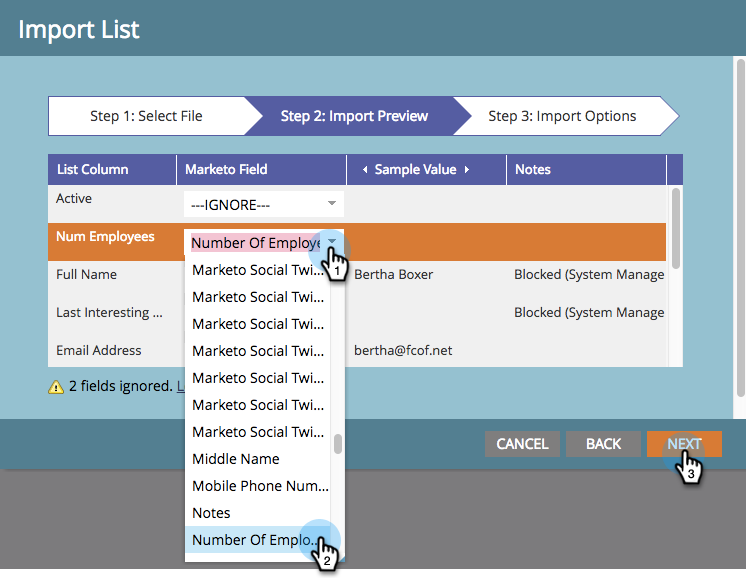
Task: Click the 2 fields ignored message
Action: pos(120,386)
